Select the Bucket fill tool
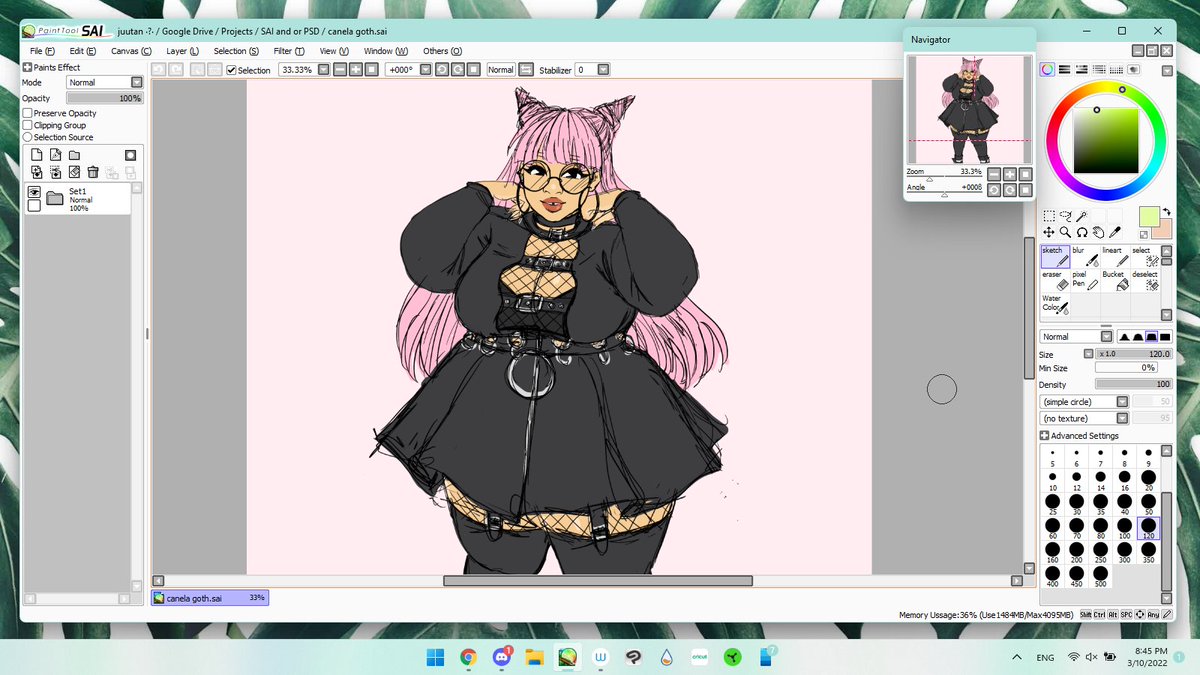The image size is (1200, 675). pyautogui.click(x=1115, y=280)
